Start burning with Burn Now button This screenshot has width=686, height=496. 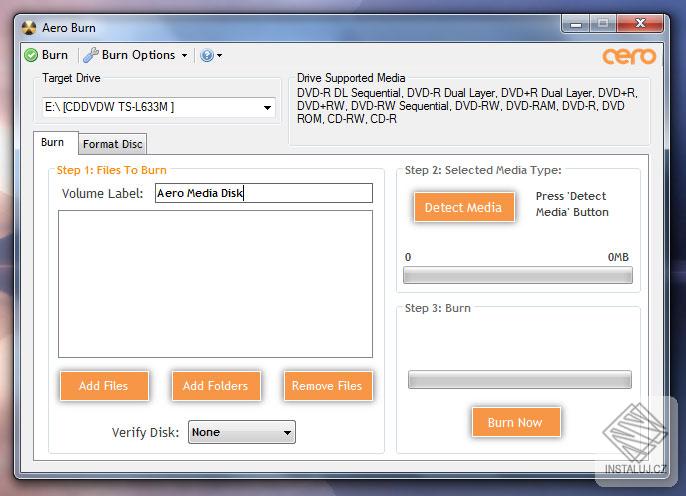(516, 423)
